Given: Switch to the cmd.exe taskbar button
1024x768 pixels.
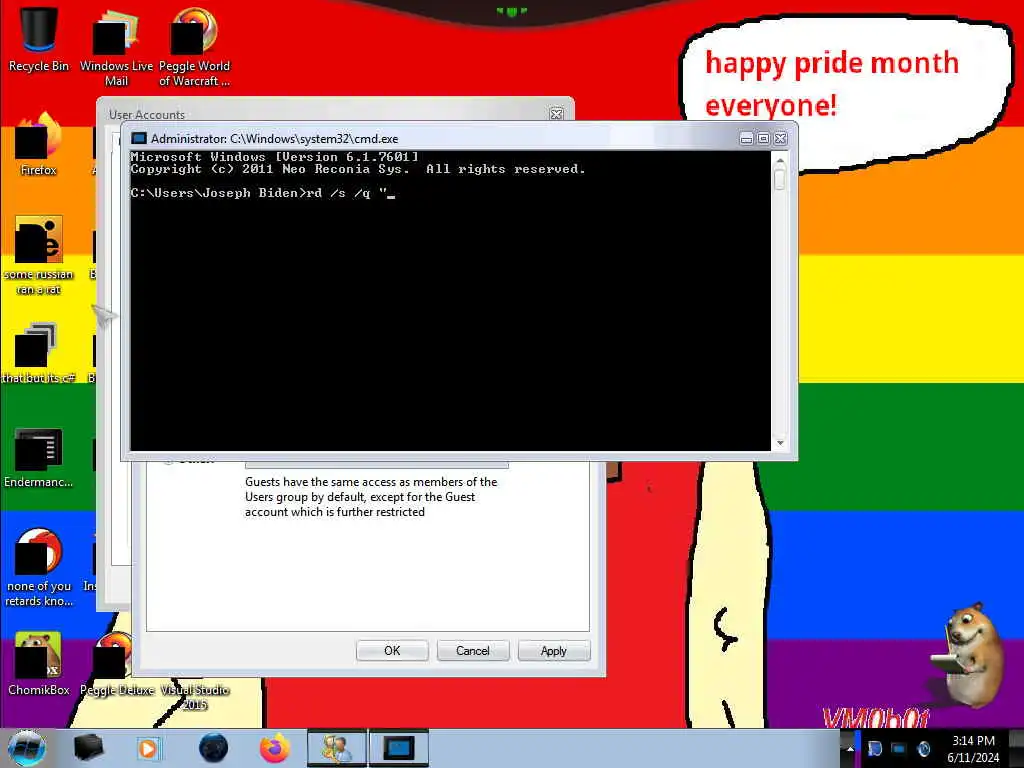Looking at the screenshot, I should [x=399, y=748].
